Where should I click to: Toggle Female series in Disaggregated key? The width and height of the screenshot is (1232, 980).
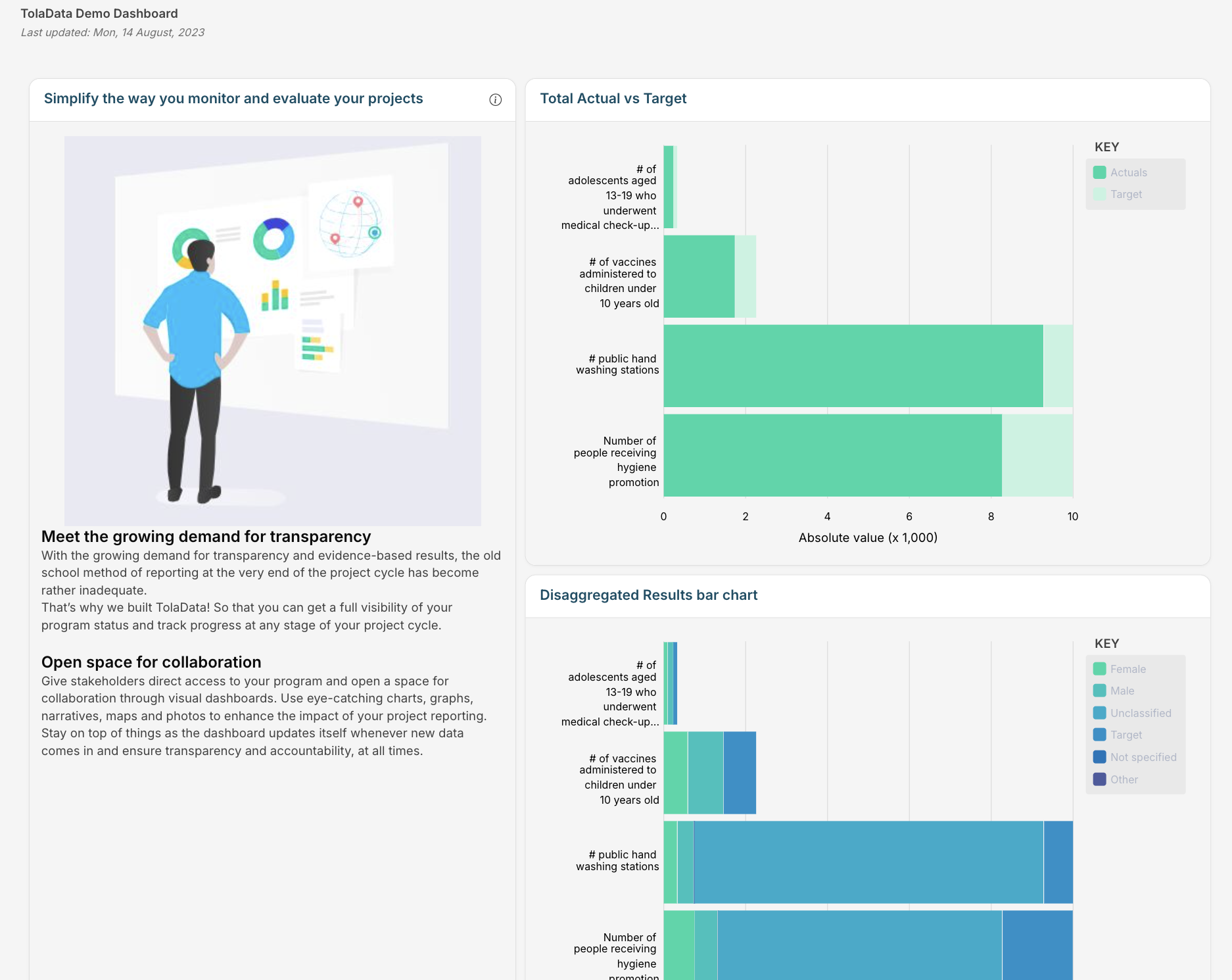coord(1120,669)
